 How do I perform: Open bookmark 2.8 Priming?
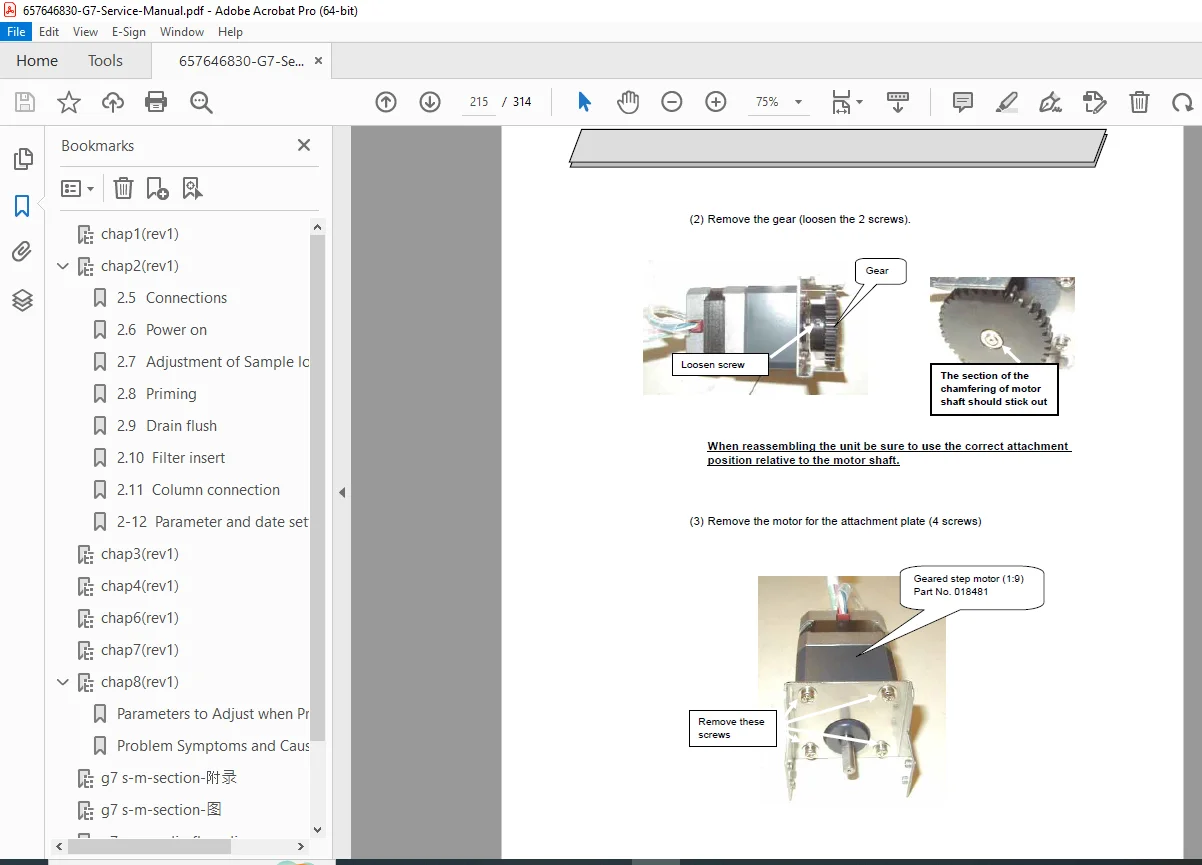click(x=157, y=394)
